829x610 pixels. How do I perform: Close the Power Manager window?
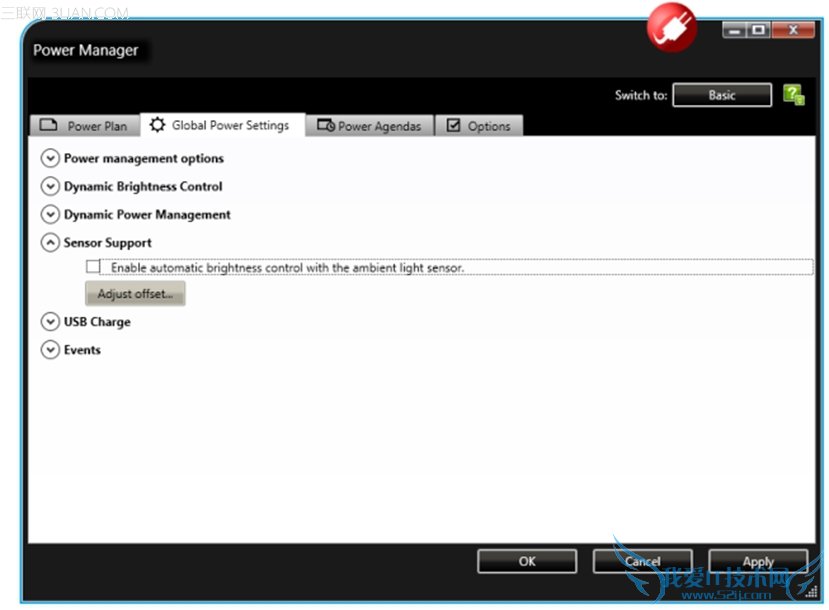(x=793, y=31)
